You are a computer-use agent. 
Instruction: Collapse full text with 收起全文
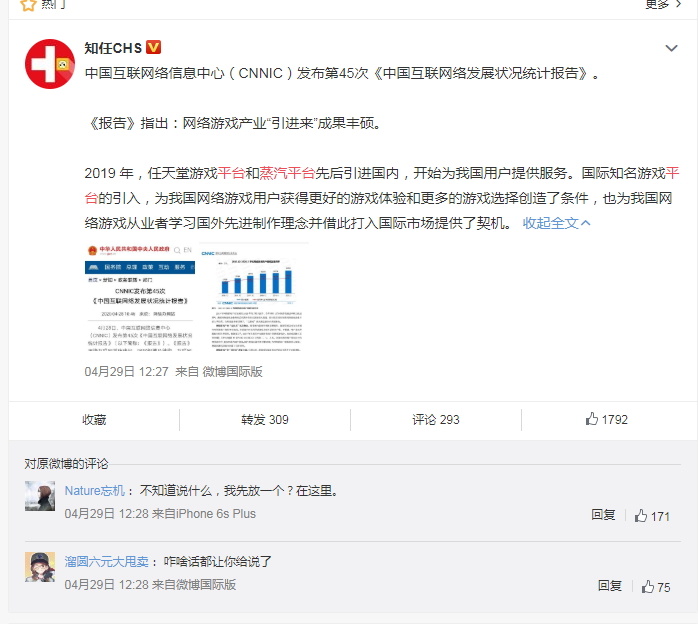tap(556, 223)
